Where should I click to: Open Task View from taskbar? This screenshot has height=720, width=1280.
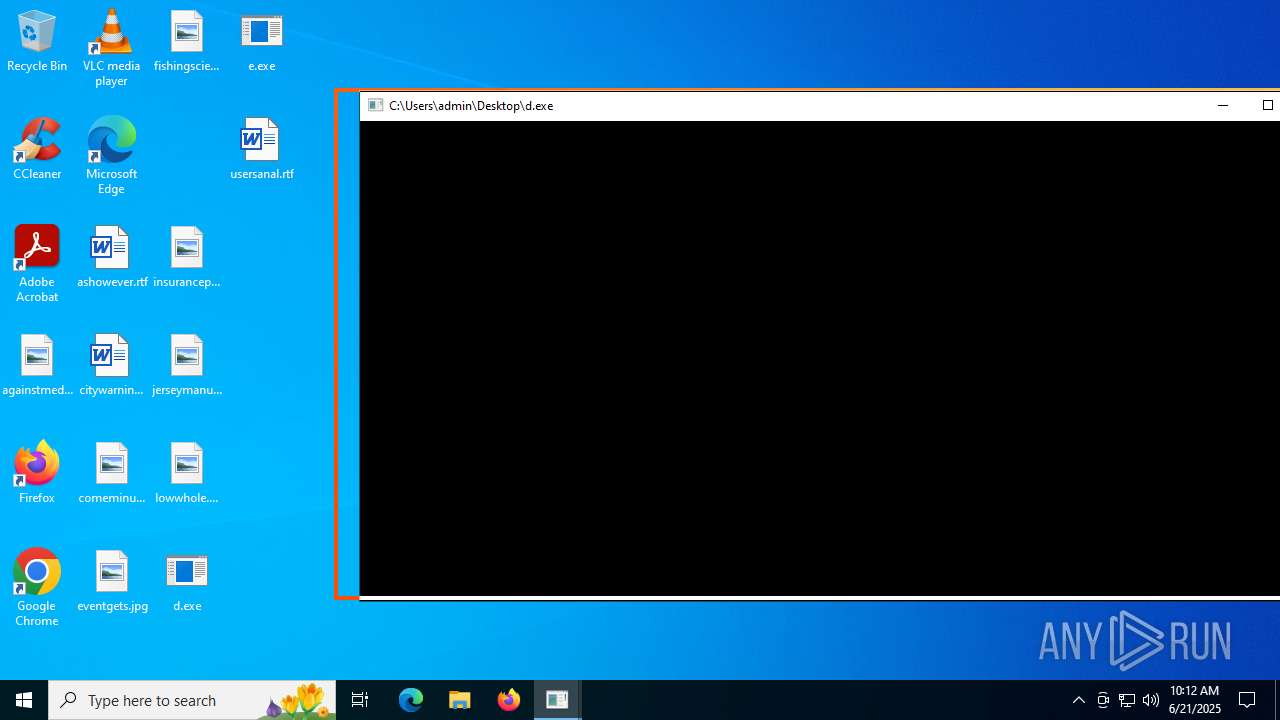[360, 700]
